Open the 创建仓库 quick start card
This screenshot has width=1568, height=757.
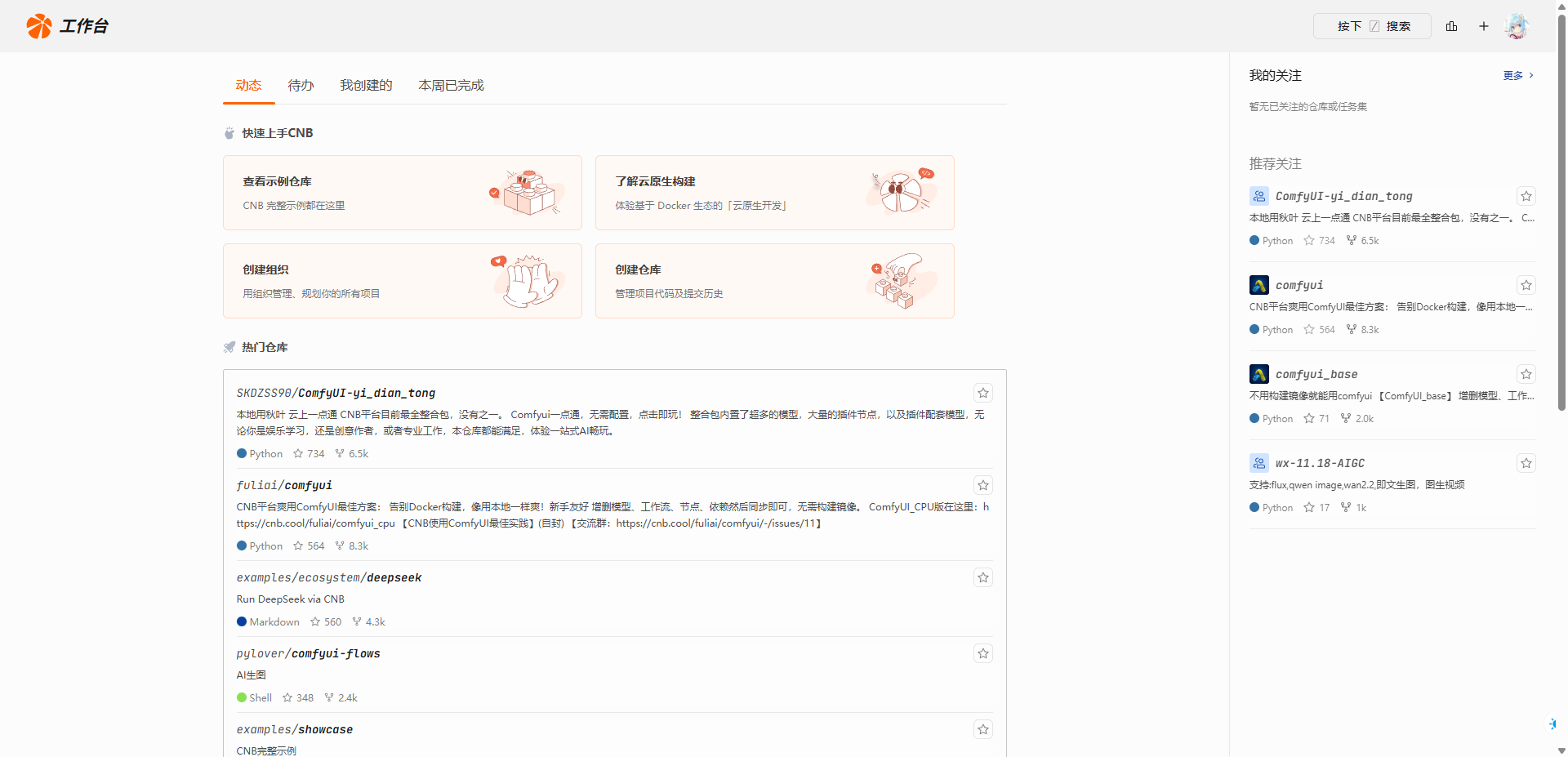[774, 281]
